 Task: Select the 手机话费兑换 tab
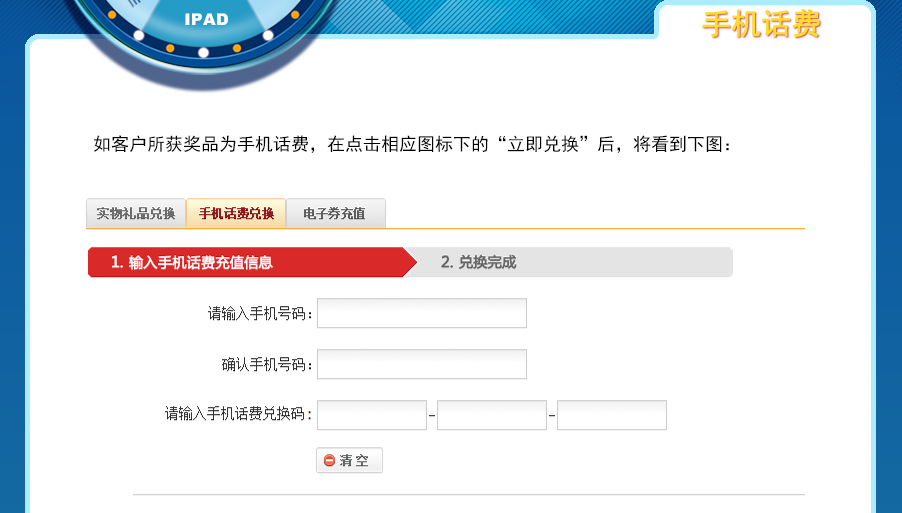coord(236,213)
